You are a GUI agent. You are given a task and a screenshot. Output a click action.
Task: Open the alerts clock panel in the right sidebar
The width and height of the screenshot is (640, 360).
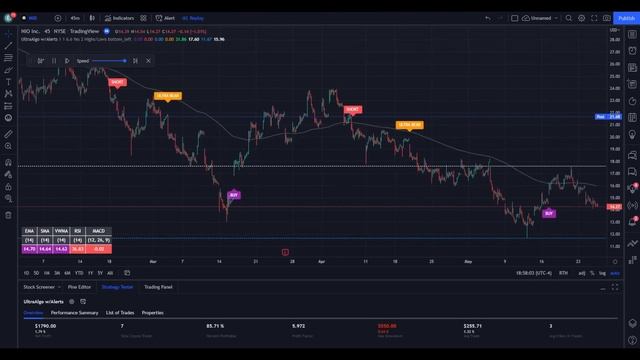click(x=632, y=51)
